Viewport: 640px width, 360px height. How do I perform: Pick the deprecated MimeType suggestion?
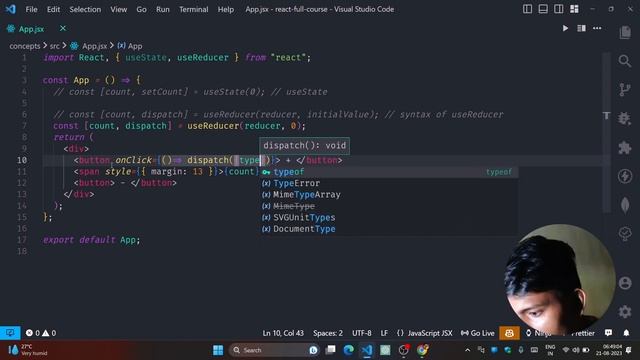coord(389,206)
